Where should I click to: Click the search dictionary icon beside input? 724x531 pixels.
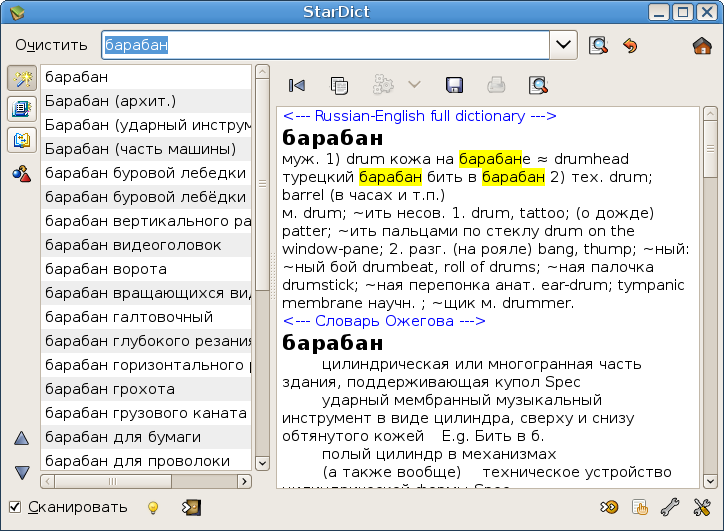pos(598,45)
